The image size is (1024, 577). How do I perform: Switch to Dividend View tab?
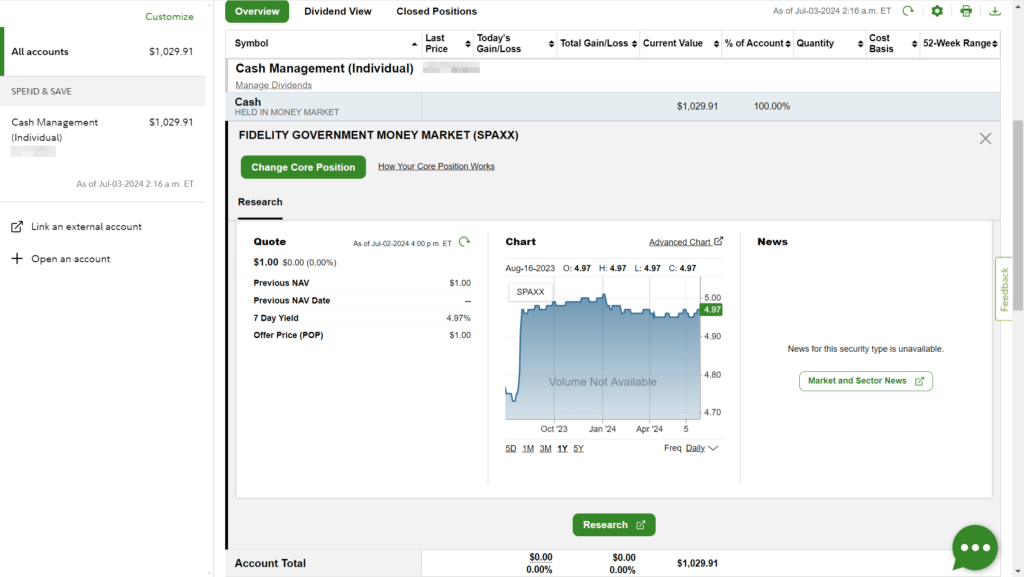pyautogui.click(x=338, y=11)
